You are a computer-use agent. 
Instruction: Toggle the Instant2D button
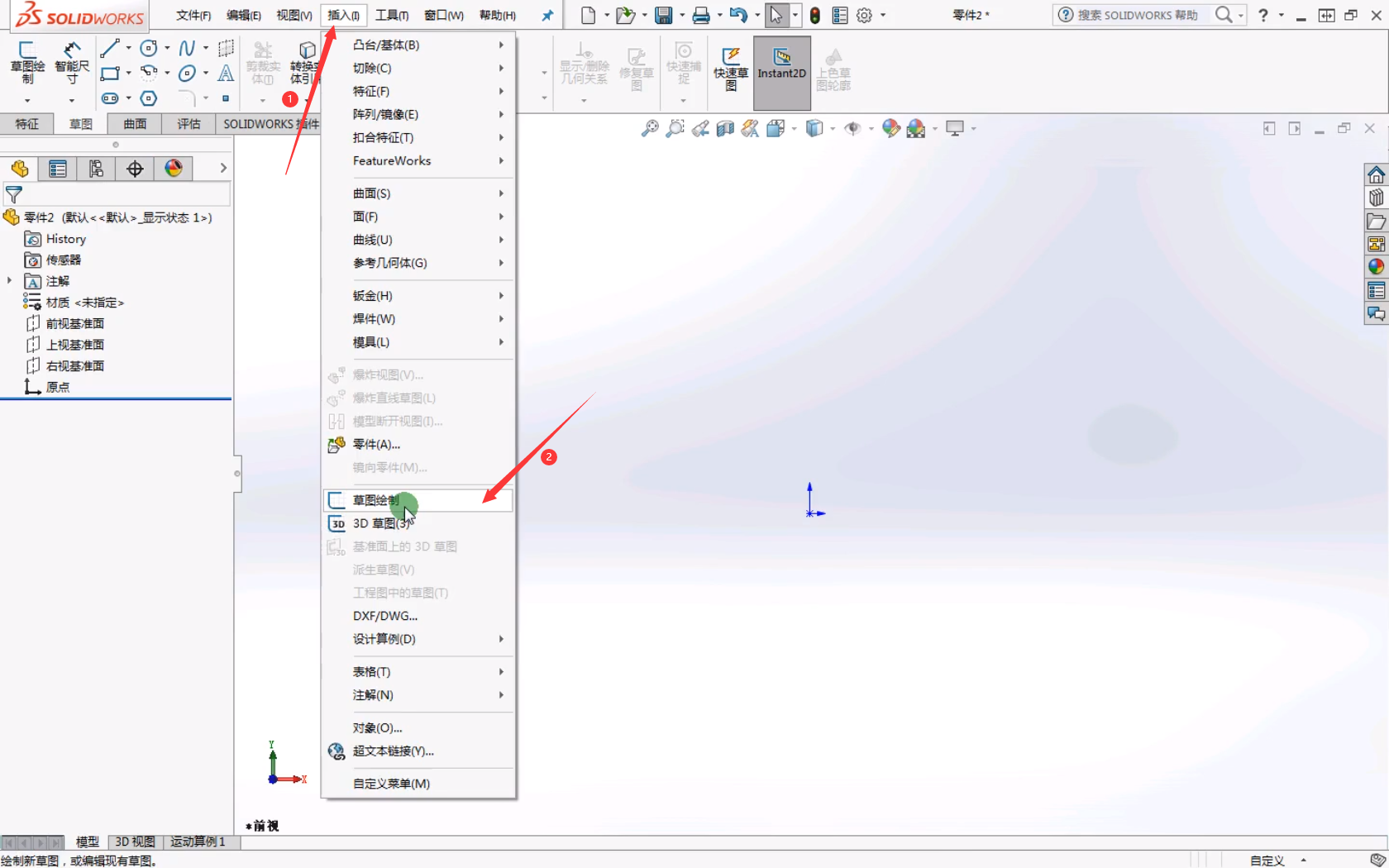coord(782,73)
